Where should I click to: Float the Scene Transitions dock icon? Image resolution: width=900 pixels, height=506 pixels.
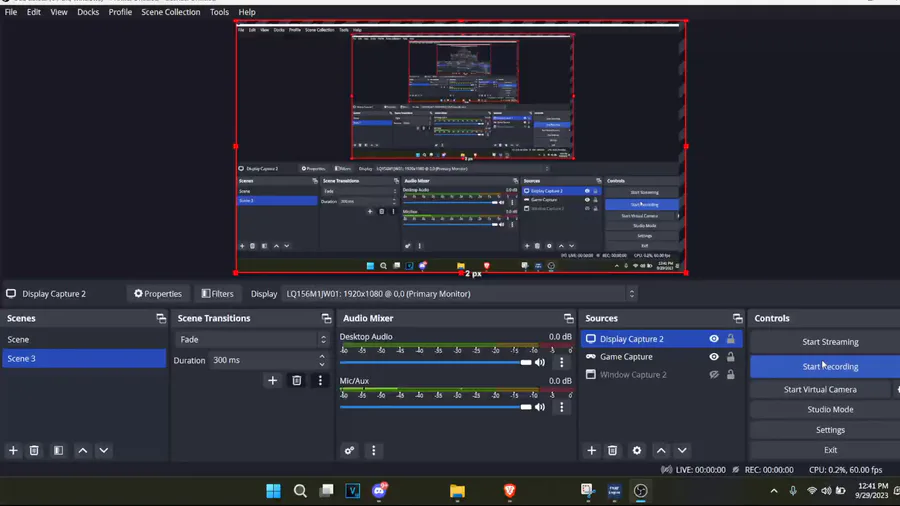[326, 318]
